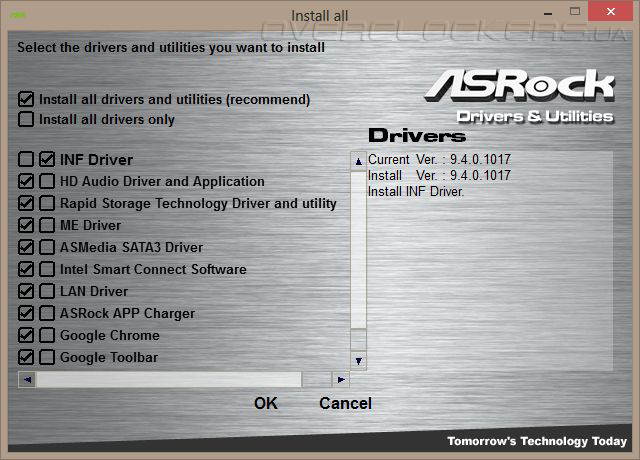Untick the second INF Driver checkbox

(x=47, y=159)
